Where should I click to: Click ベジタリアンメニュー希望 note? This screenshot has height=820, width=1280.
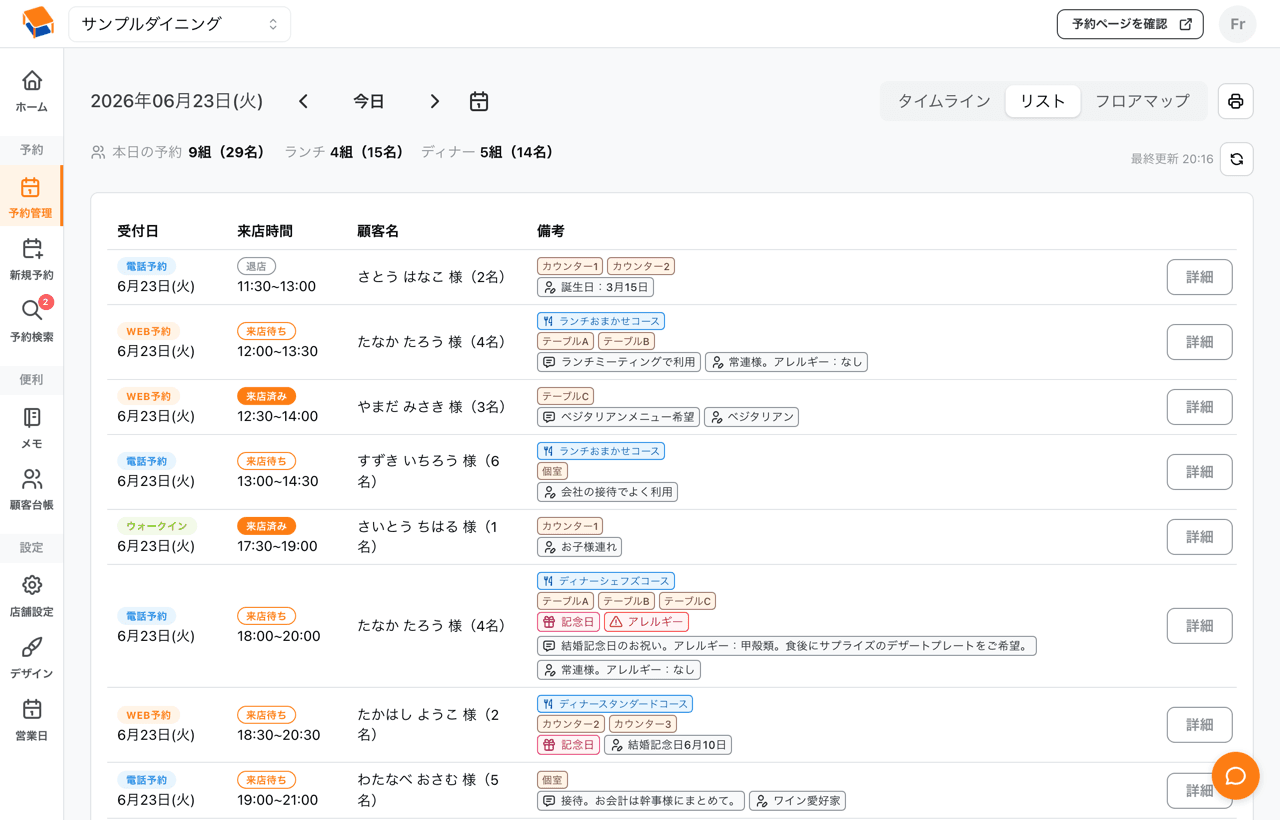pyautogui.click(x=618, y=417)
